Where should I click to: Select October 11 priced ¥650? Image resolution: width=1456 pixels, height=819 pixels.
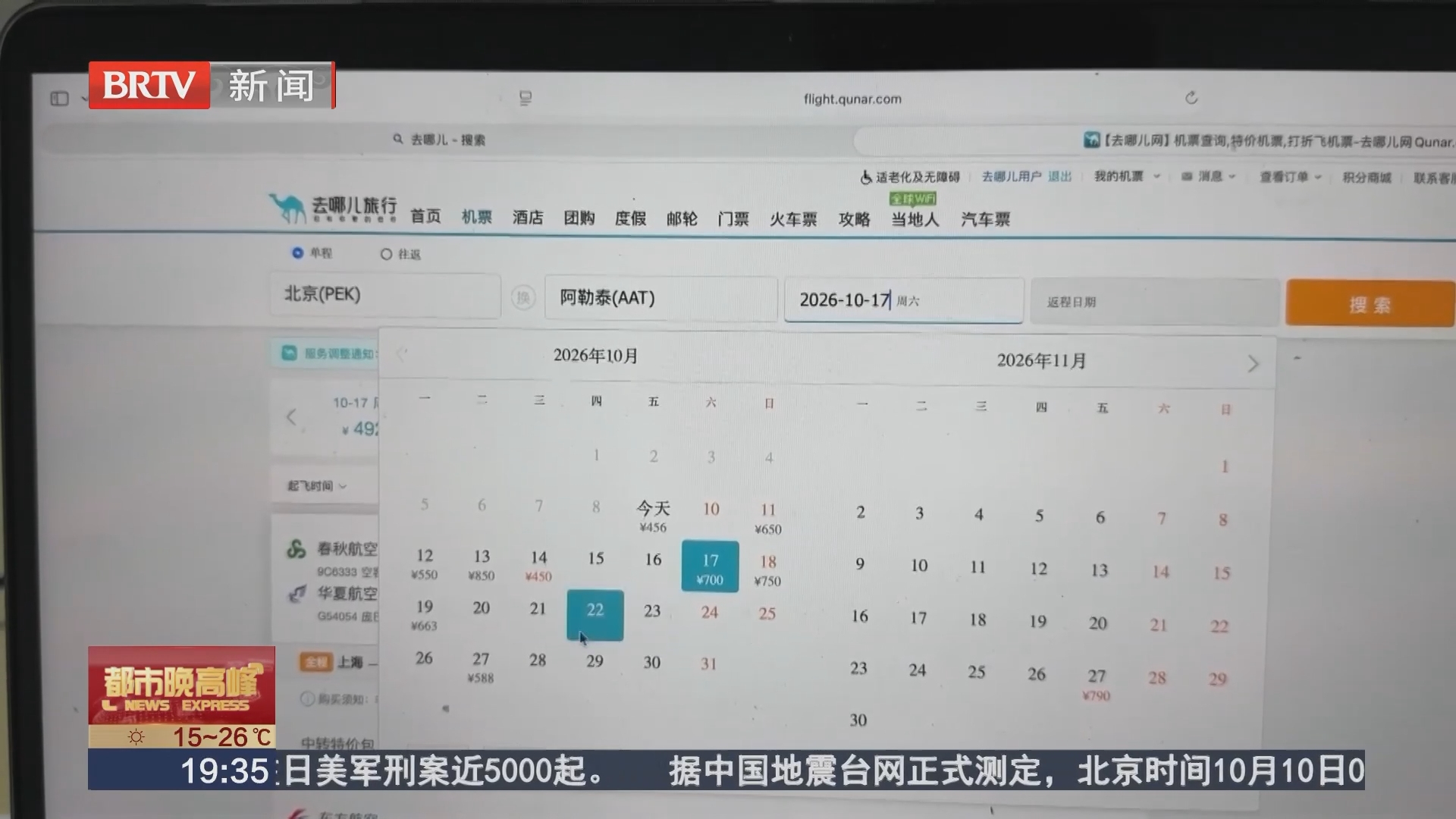[x=767, y=518]
